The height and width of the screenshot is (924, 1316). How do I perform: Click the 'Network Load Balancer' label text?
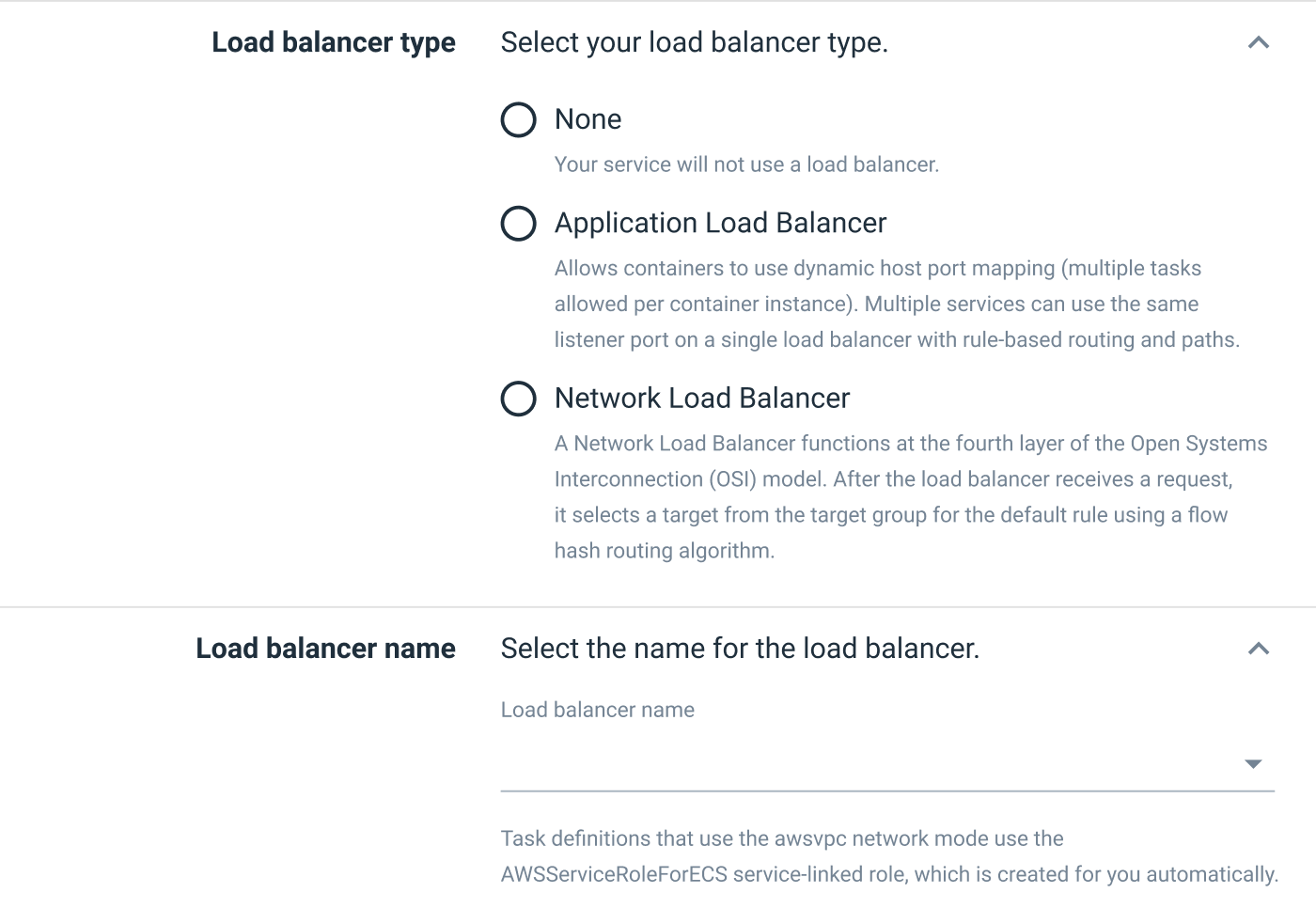(701, 399)
